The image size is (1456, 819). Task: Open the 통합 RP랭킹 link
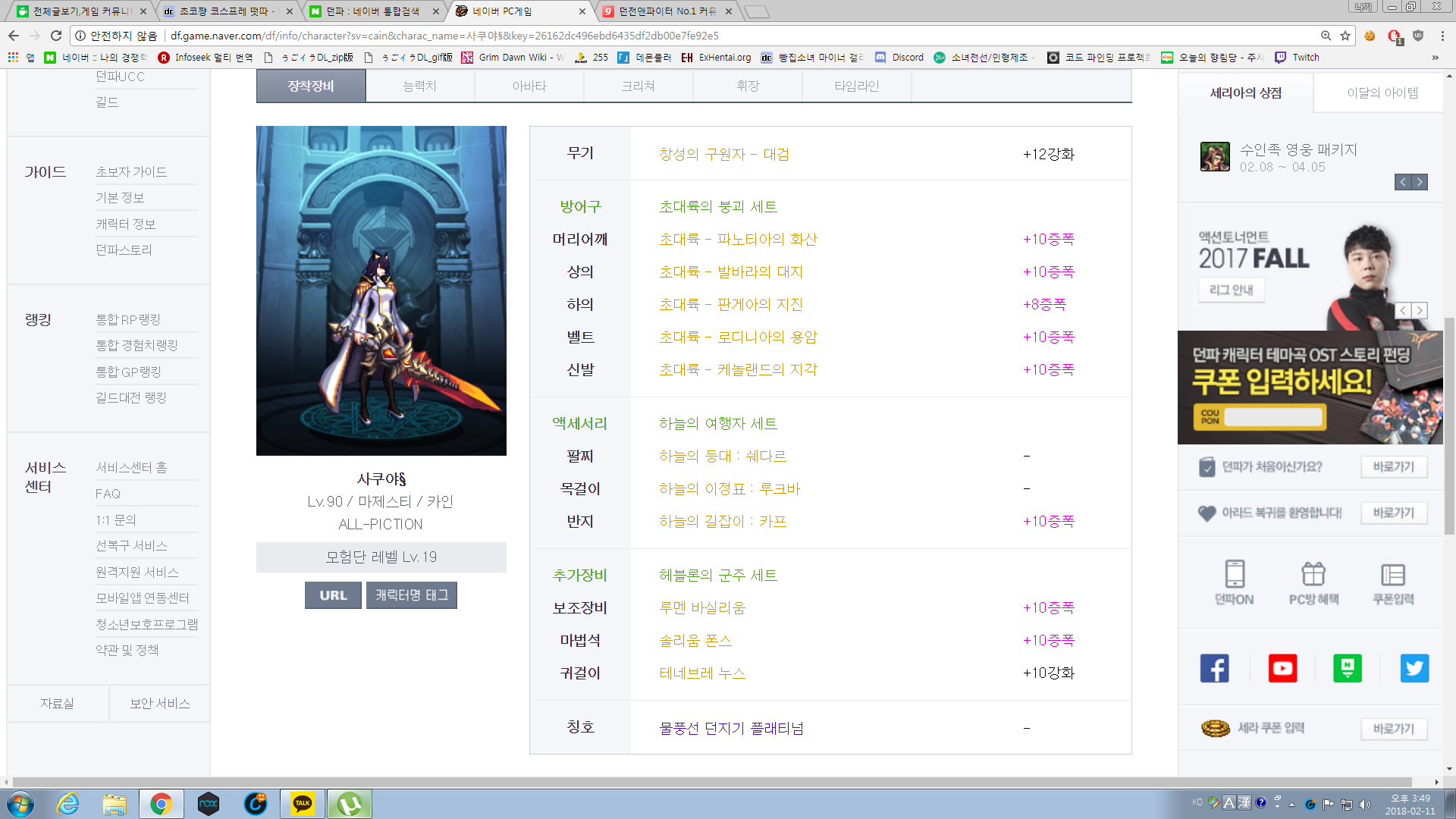(x=128, y=319)
